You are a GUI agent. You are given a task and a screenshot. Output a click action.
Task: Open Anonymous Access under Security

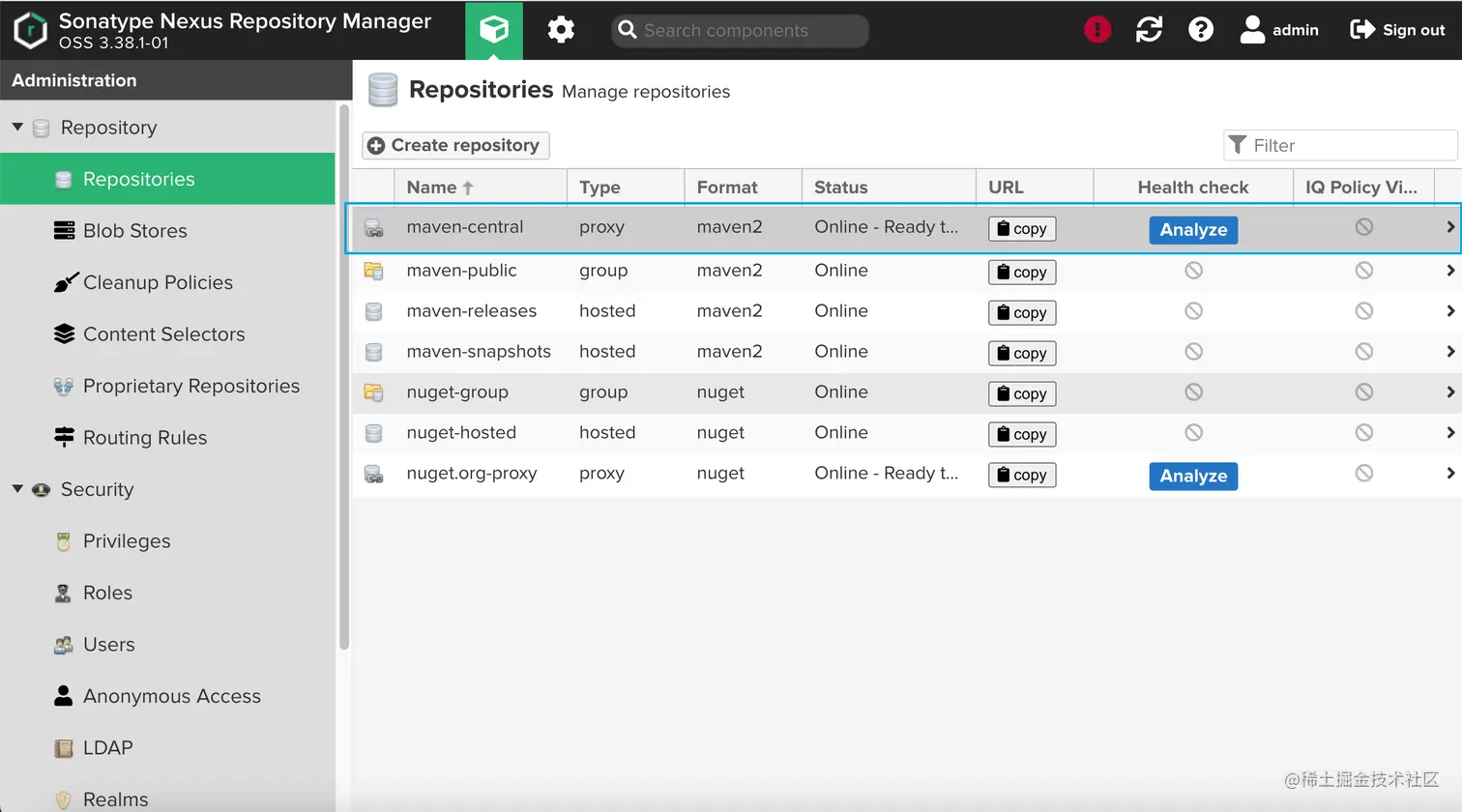(x=167, y=696)
